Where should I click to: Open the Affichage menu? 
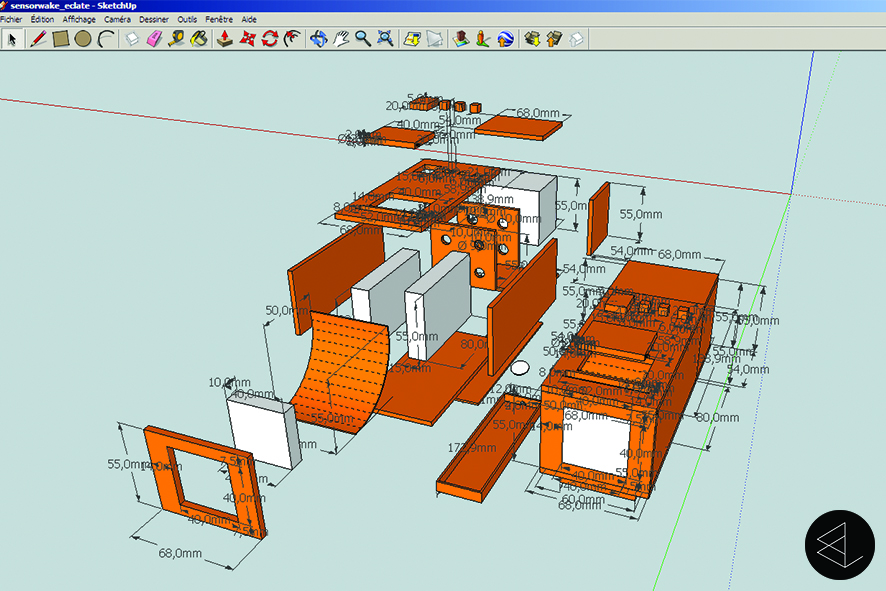point(79,19)
